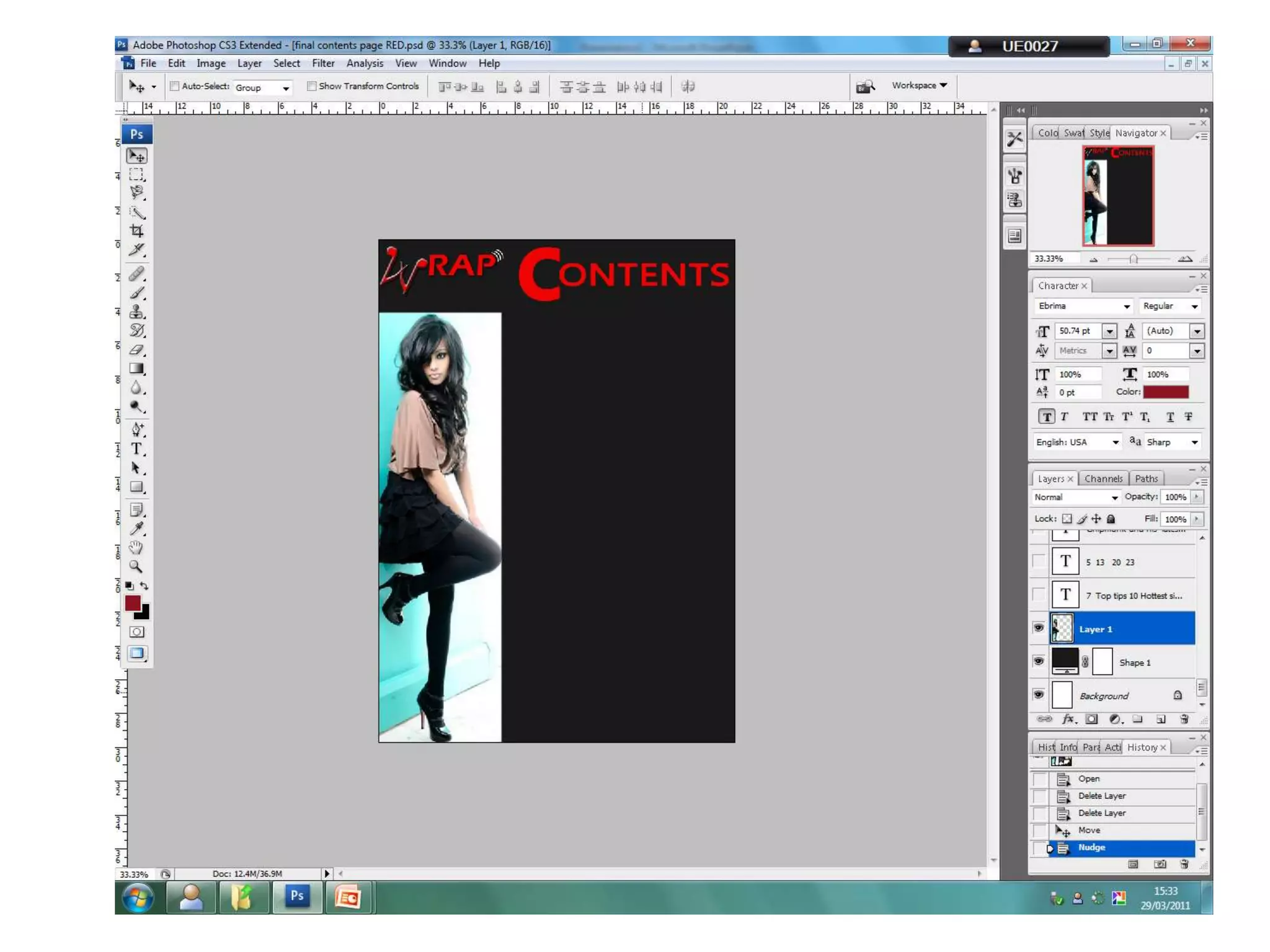Select the Slice tool
The height and width of the screenshot is (952, 1270).
(136, 250)
